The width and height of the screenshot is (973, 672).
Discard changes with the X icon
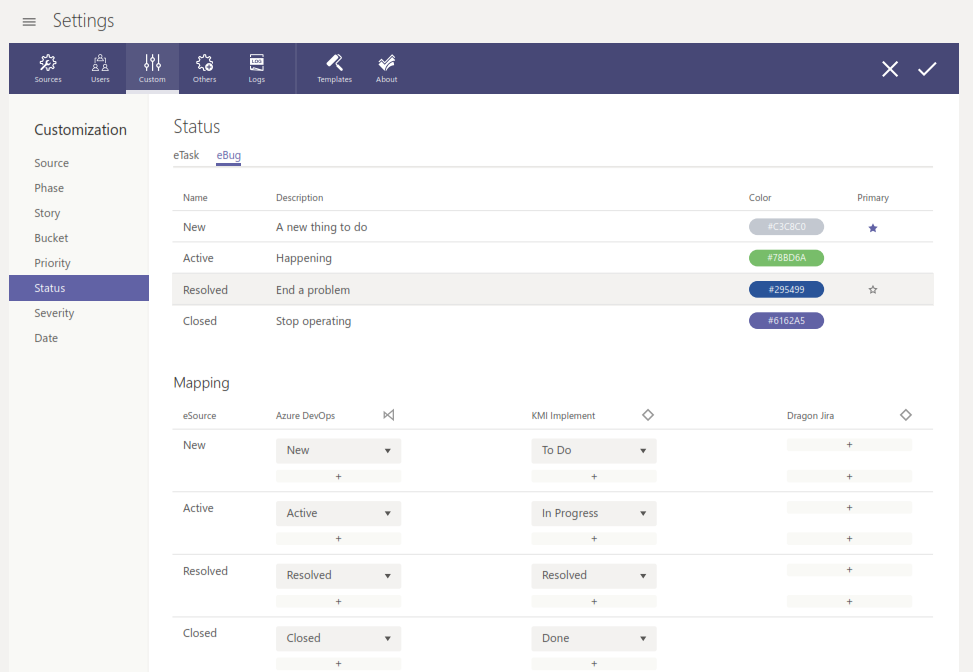889,69
